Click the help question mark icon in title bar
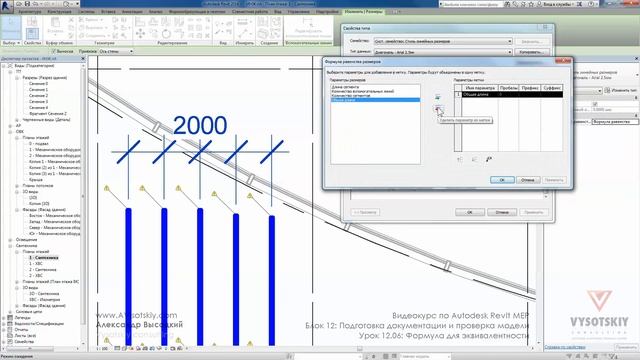The height and width of the screenshot is (360, 640). (591, 4)
